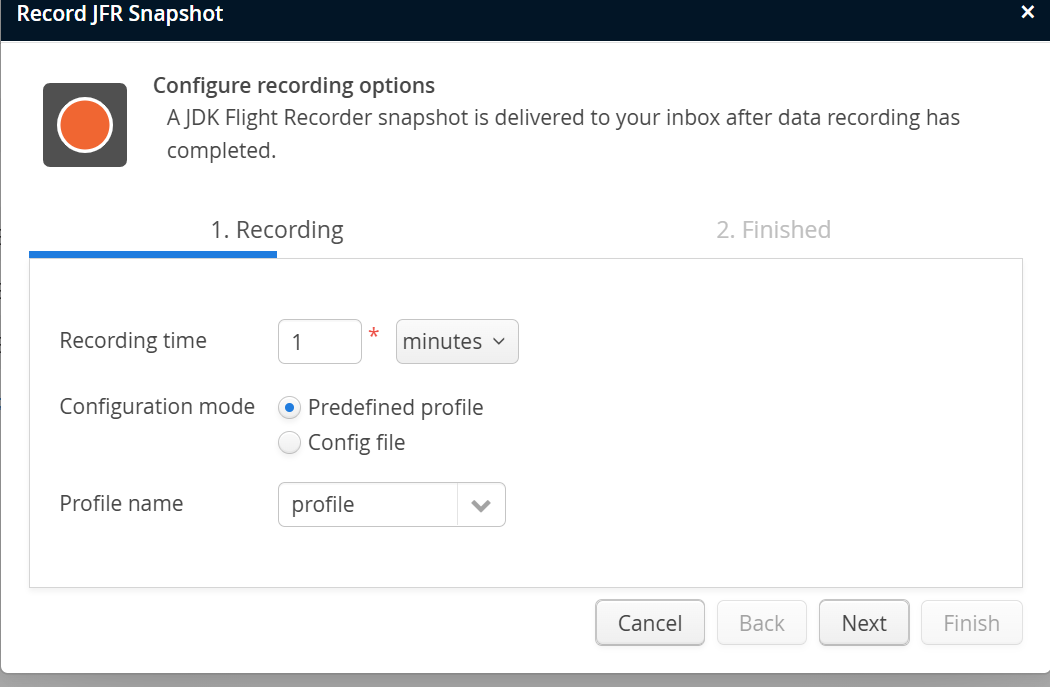This screenshot has height=687, width=1050.
Task: Click inside the profile combo box text
Action: pos(367,505)
